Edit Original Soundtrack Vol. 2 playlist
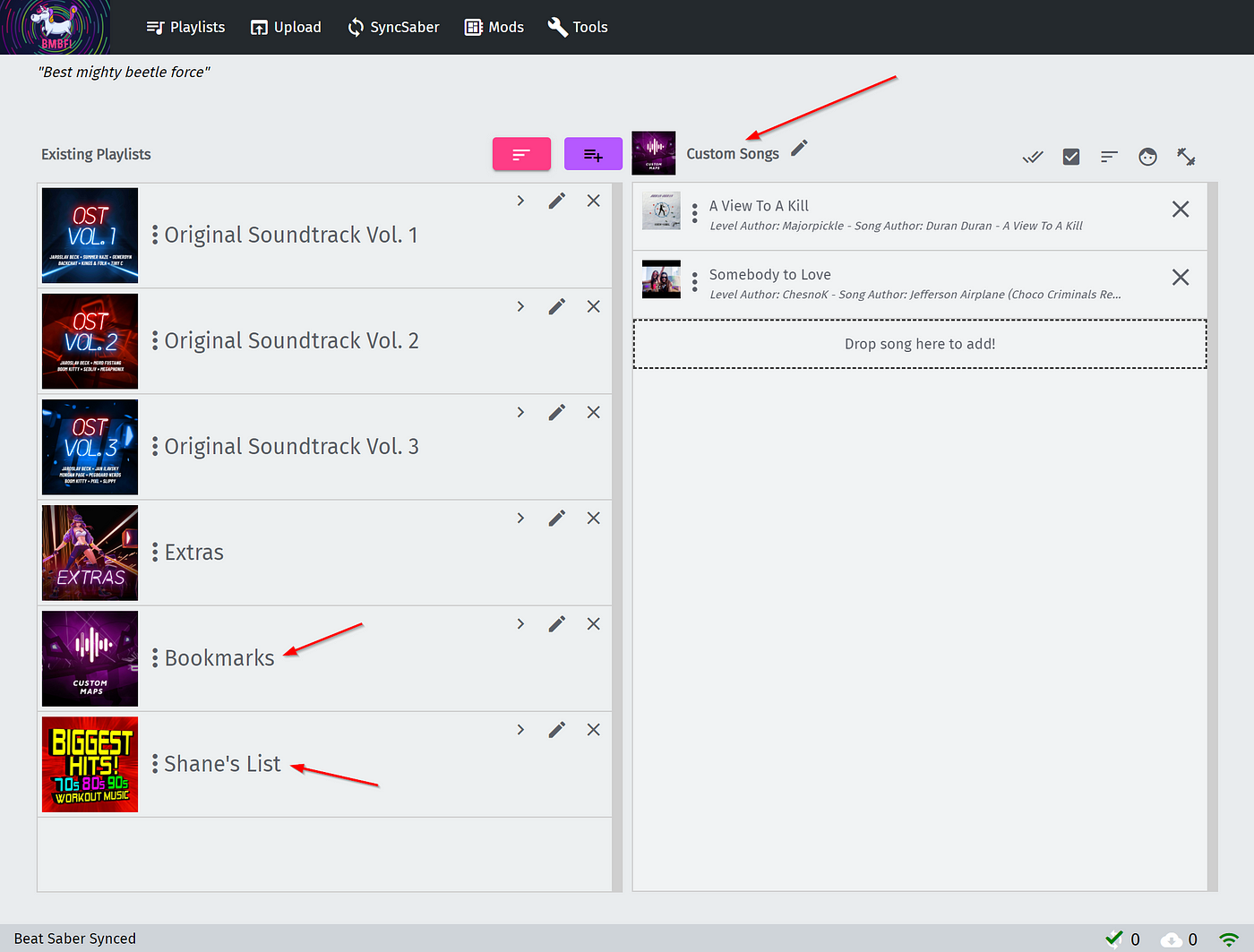This screenshot has width=1254, height=952. tap(557, 306)
